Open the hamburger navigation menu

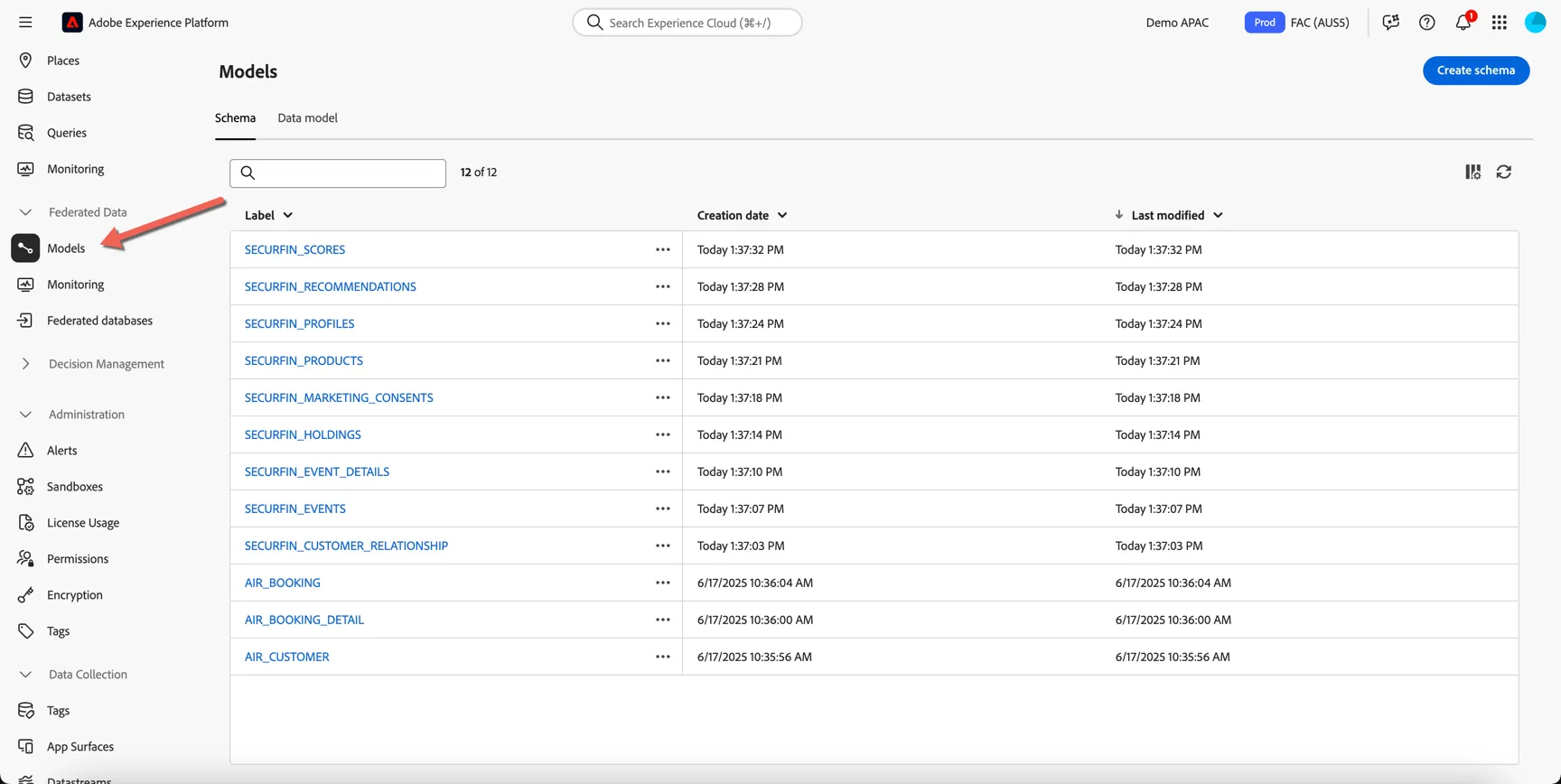[x=25, y=23]
